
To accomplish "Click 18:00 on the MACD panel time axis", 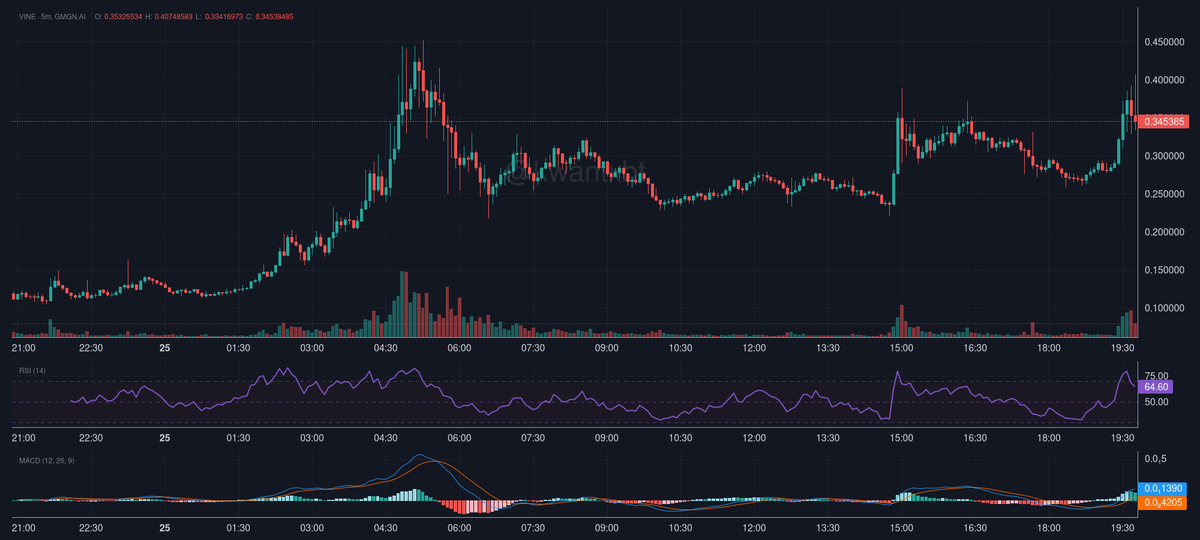I will click(1049, 526).
